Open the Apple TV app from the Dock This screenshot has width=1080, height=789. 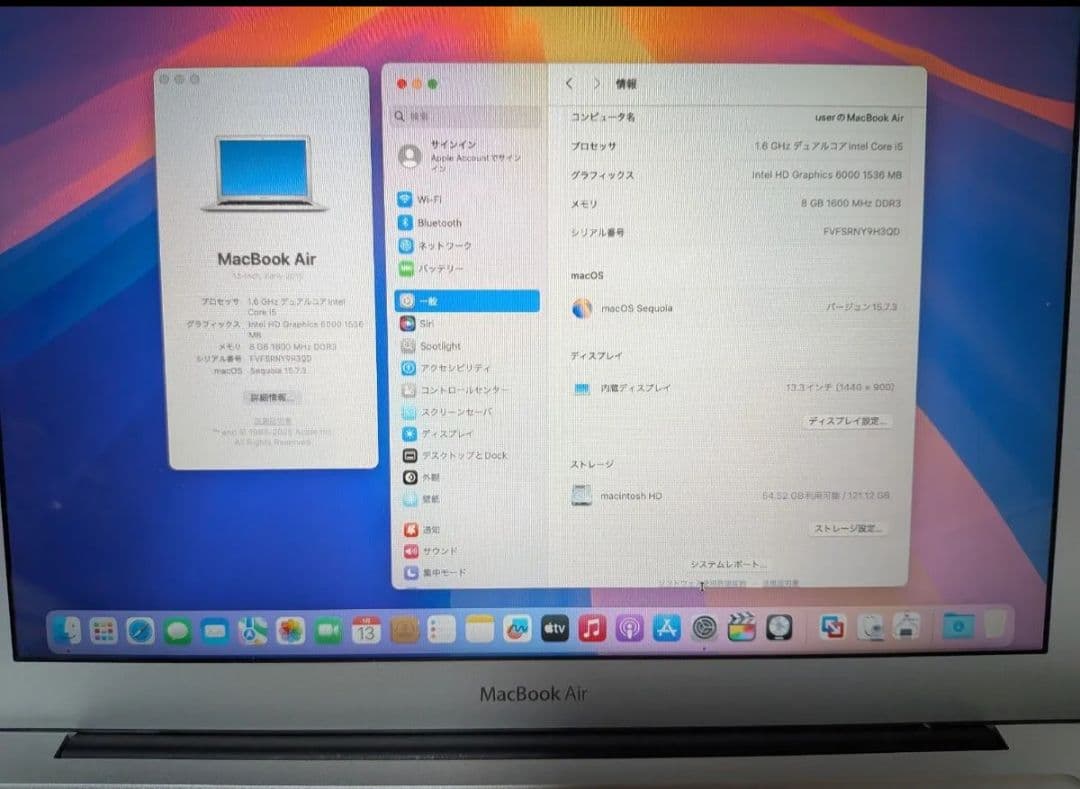coord(554,630)
